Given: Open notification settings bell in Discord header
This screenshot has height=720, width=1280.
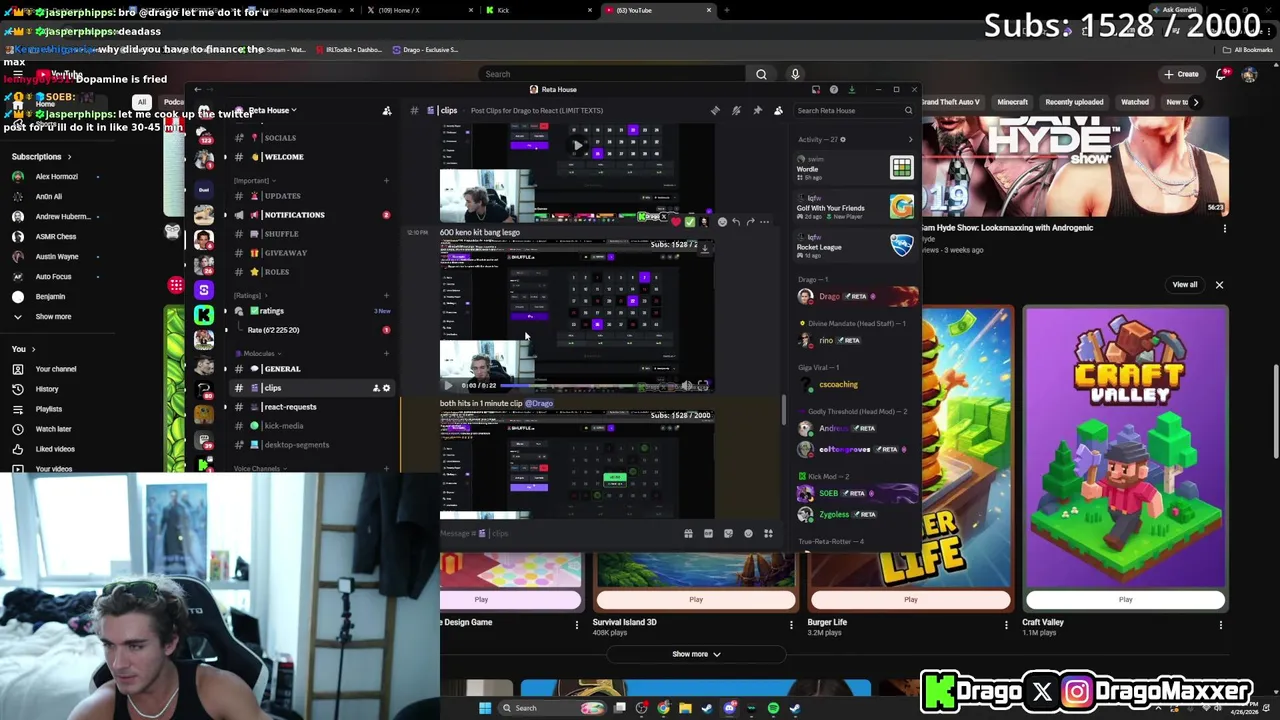Looking at the screenshot, I should pyautogui.click(x=736, y=111).
